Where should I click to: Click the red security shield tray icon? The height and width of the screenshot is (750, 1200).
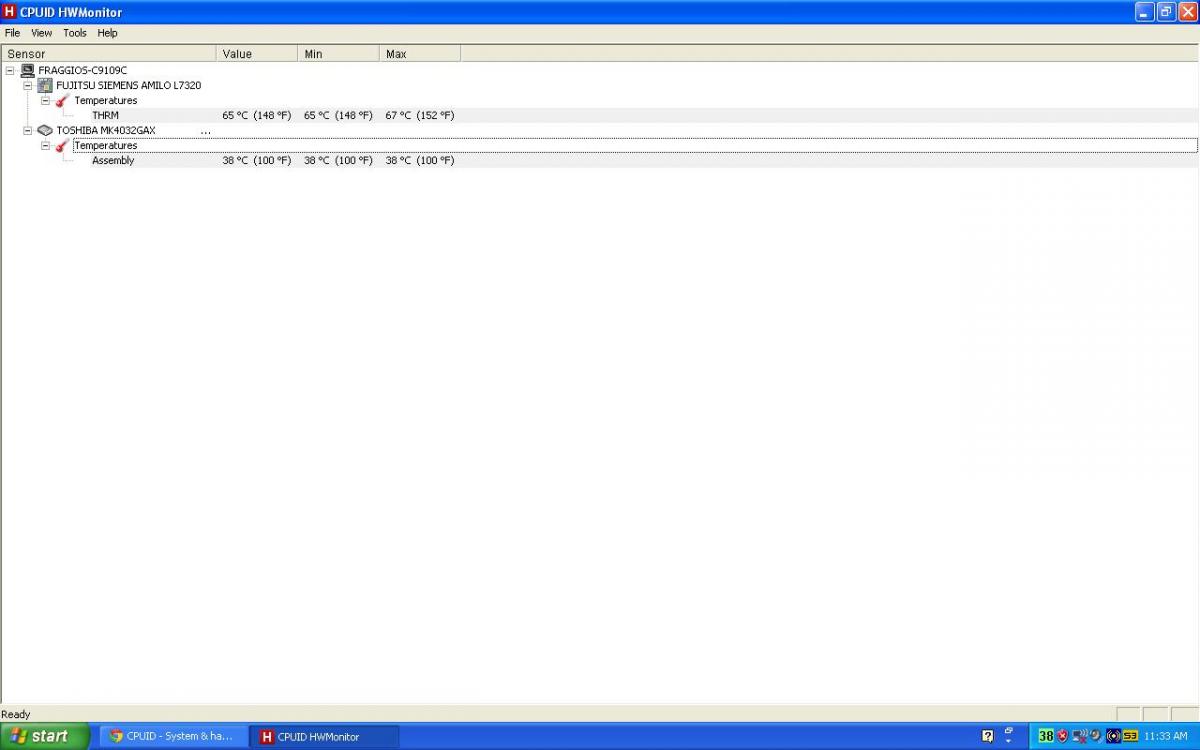[1063, 736]
